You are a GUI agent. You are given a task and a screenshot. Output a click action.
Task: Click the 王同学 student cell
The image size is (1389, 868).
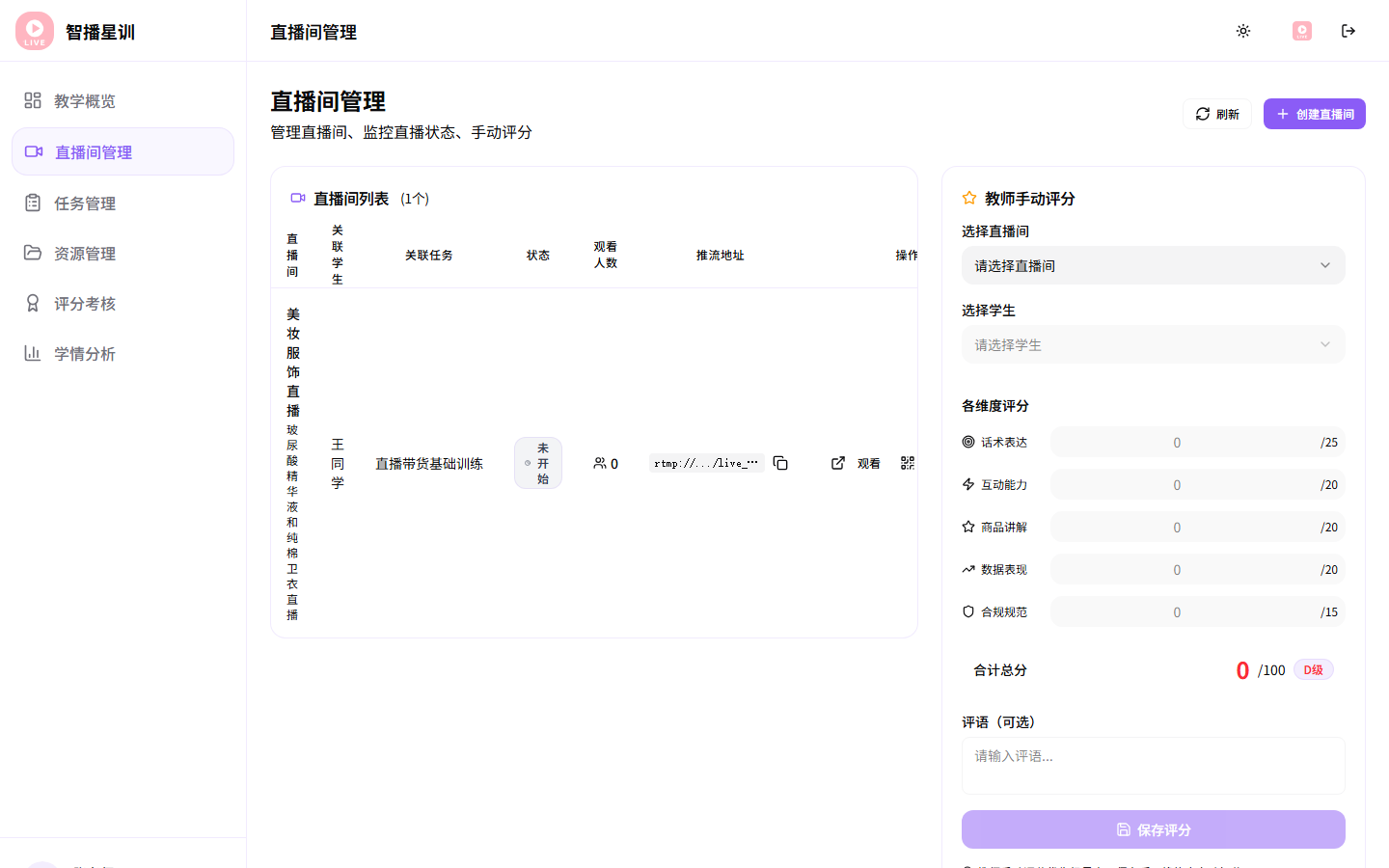338,463
